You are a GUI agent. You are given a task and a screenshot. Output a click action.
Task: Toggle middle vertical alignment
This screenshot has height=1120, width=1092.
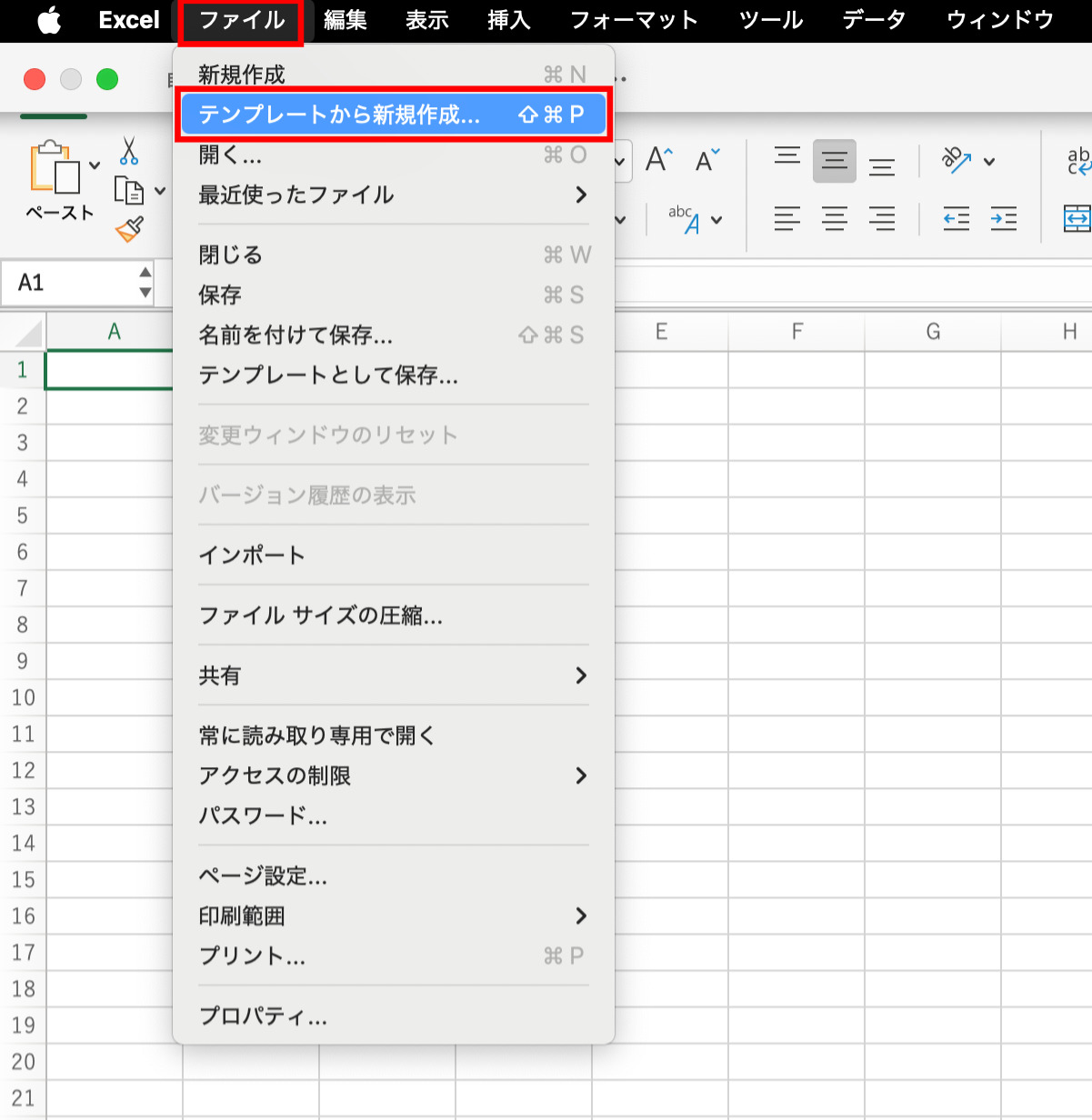pos(834,161)
